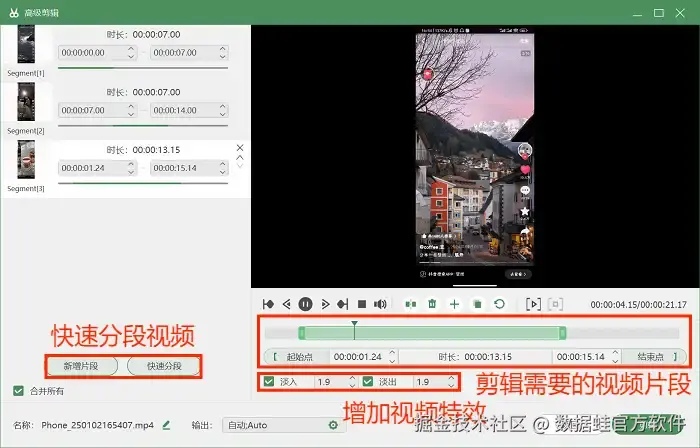Toggle the 淡出 fade-out checkbox

coord(368,382)
